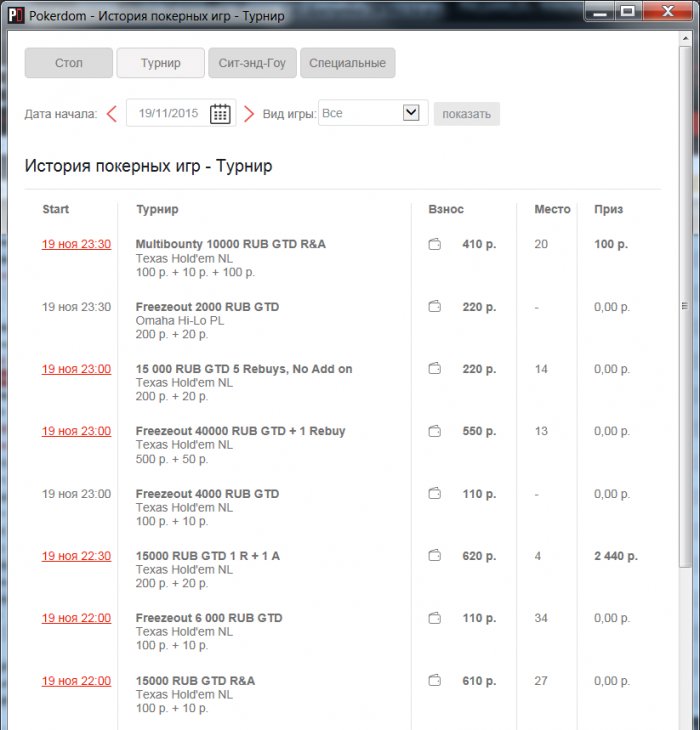Click wallet icon for Freezeout 40000 RUB GTD

435,431
